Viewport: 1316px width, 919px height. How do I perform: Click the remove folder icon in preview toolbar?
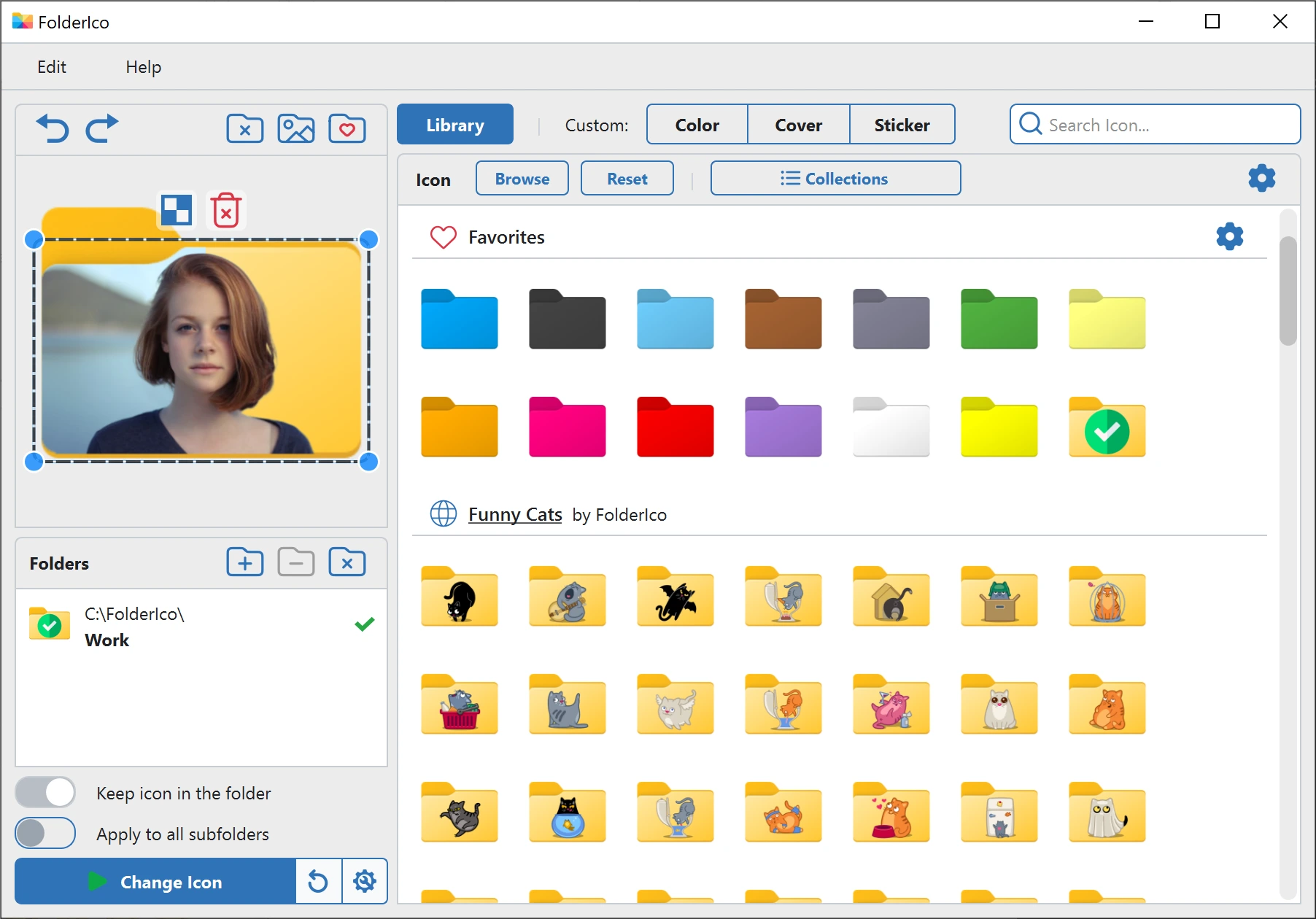(x=245, y=129)
